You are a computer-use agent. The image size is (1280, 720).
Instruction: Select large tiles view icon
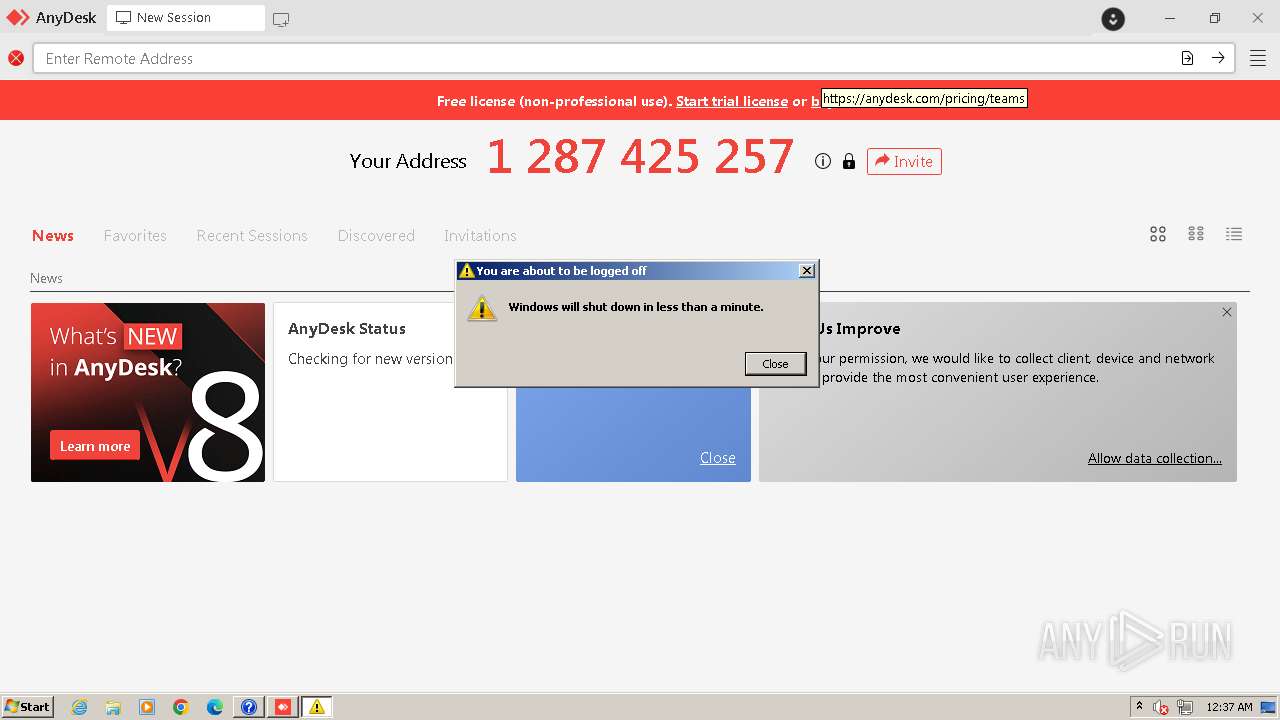click(1158, 234)
